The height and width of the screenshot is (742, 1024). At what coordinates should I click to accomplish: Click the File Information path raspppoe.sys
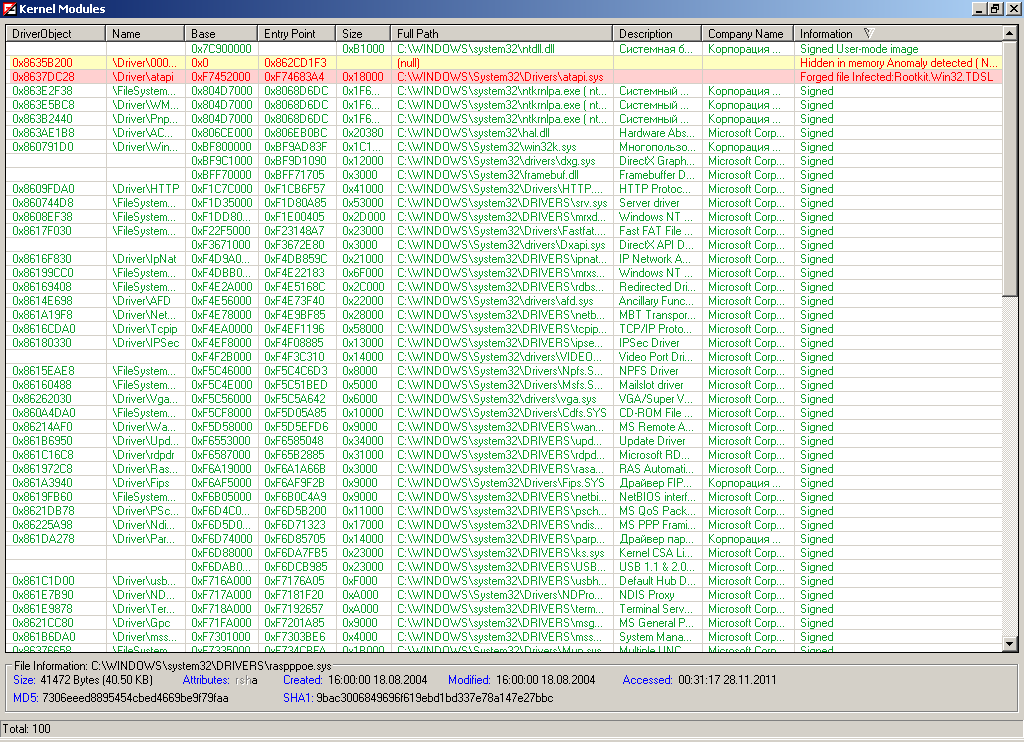[211, 666]
